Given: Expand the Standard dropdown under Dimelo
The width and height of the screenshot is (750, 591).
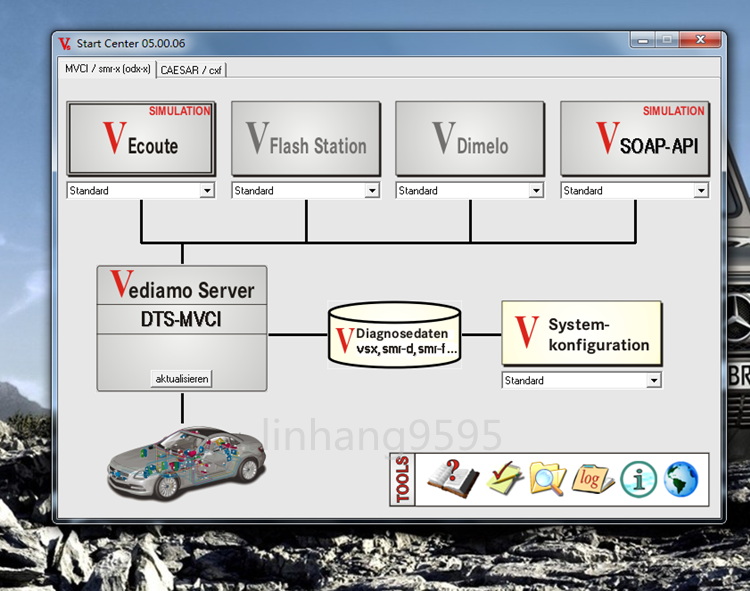Looking at the screenshot, I should (536, 190).
